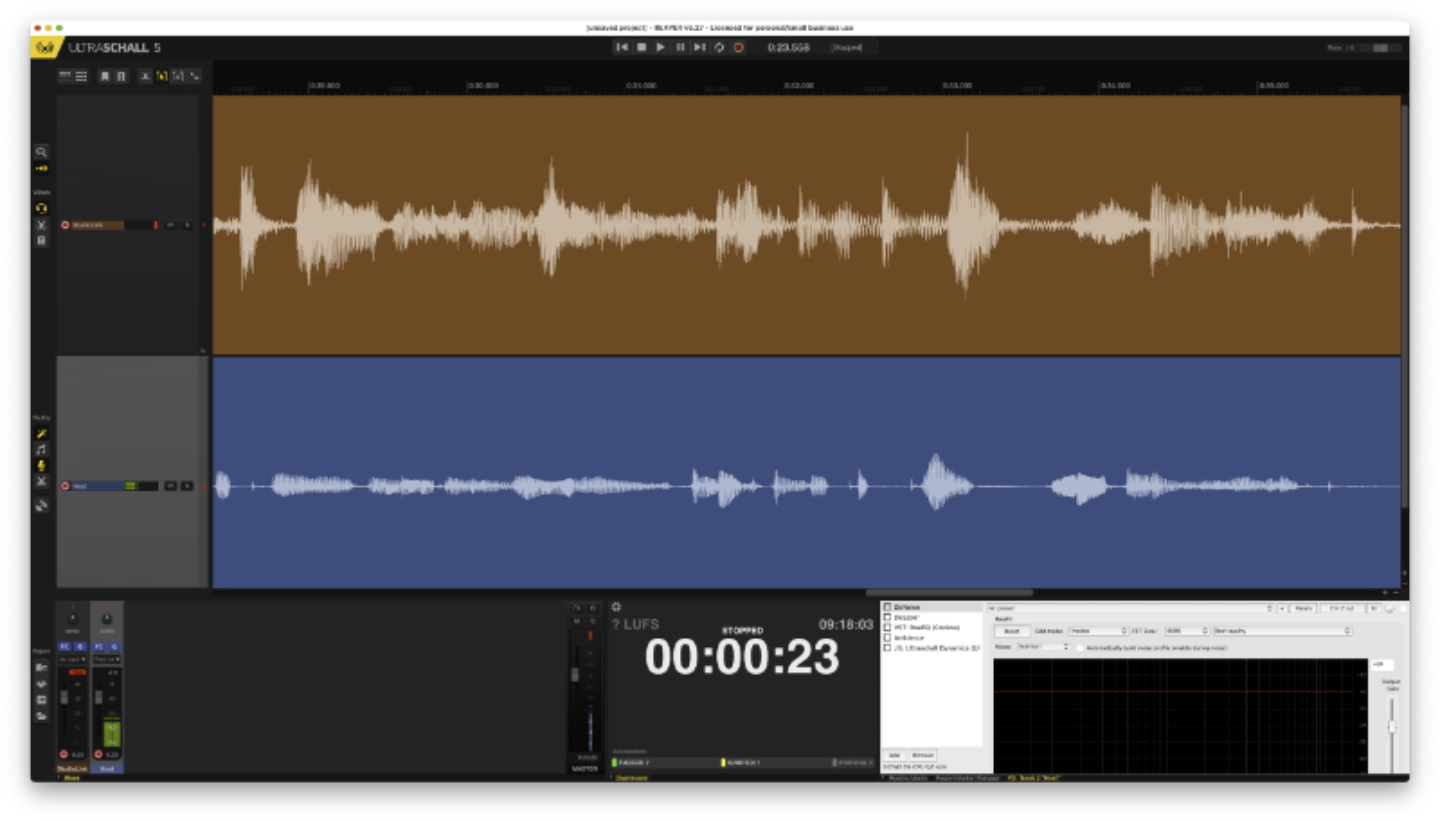Click the bookmark marker icon in toolbar
Image resolution: width=1440 pixels, height=822 pixels.
[104, 76]
